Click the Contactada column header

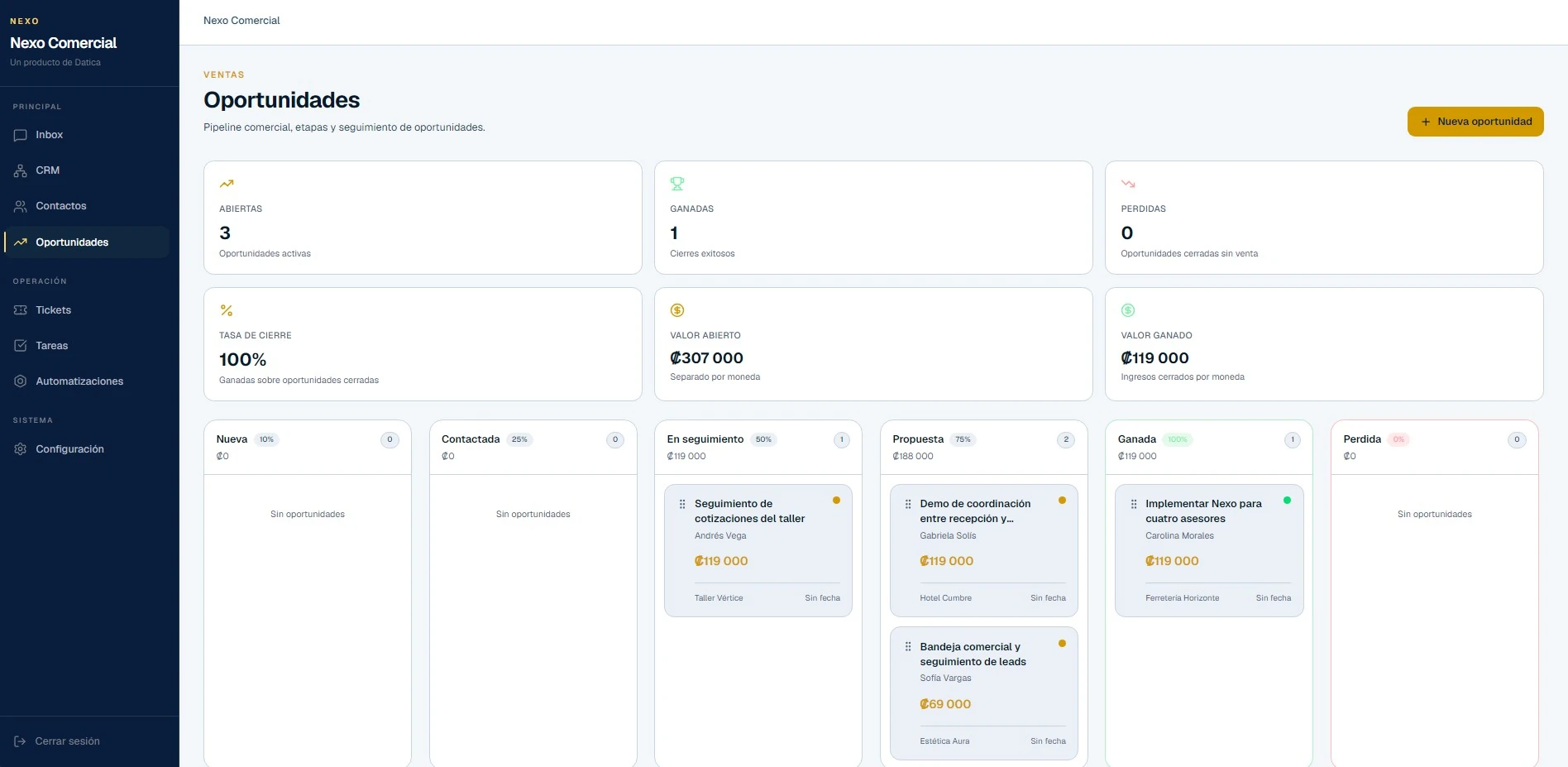[x=533, y=447]
